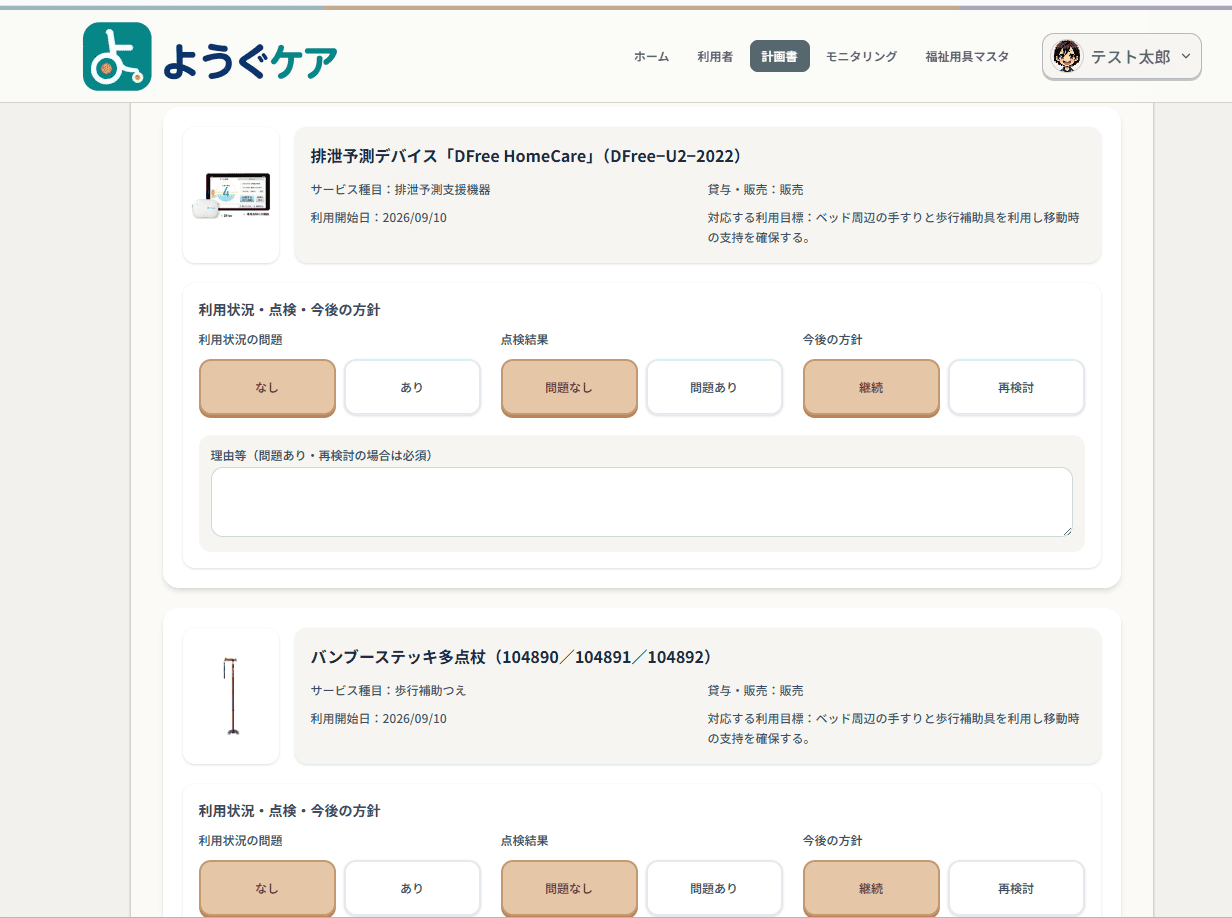Screen dimensions: 1232x918
Task: Click 利用開始日：2026/09/10 under the バンブーステッキ title
Action: [378, 718]
